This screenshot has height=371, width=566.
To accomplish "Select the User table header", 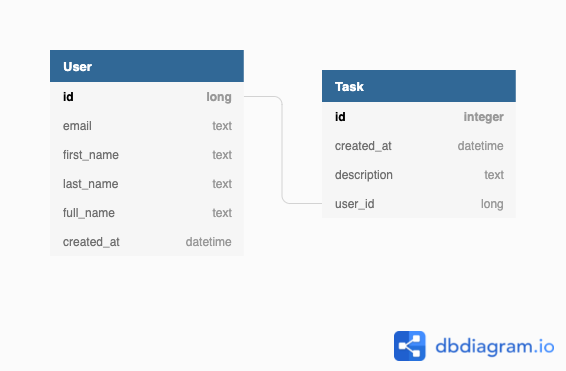I will point(147,66).
